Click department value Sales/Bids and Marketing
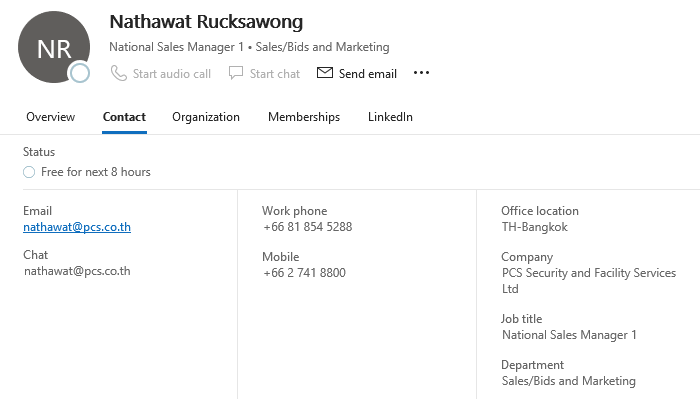This screenshot has height=399, width=700. tap(569, 381)
